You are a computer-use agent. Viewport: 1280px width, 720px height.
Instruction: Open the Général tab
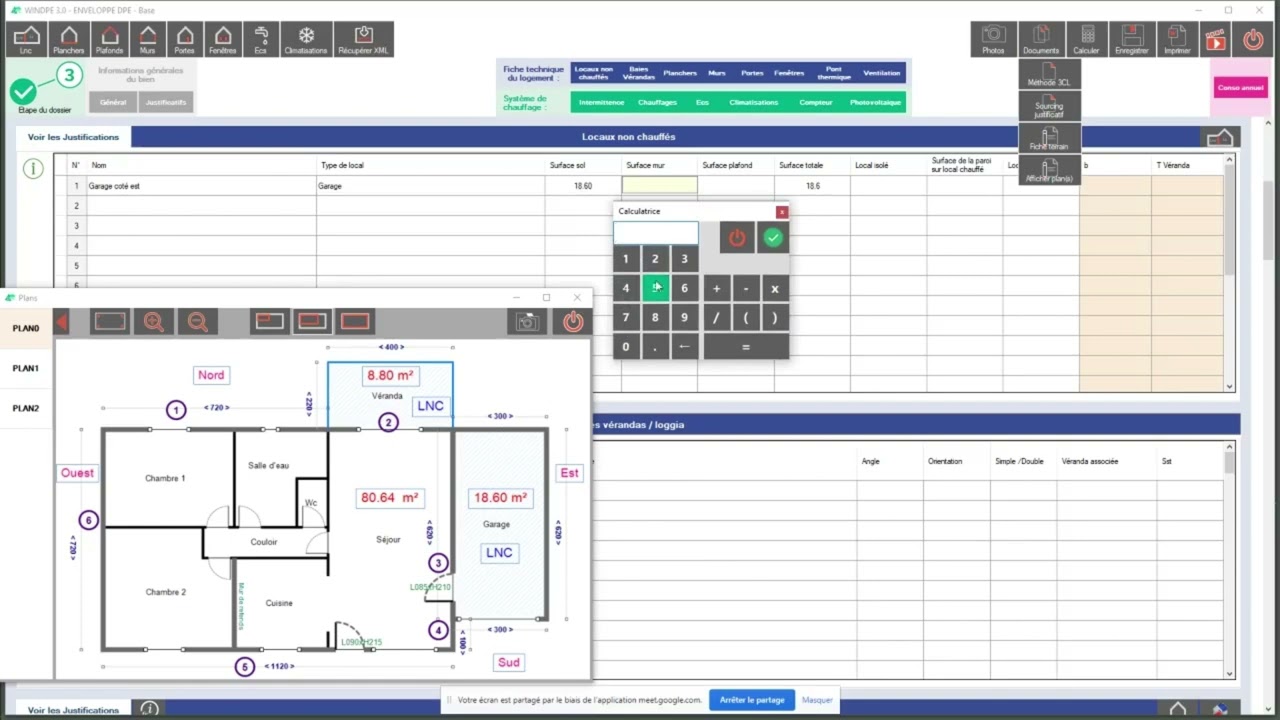[x=113, y=102]
